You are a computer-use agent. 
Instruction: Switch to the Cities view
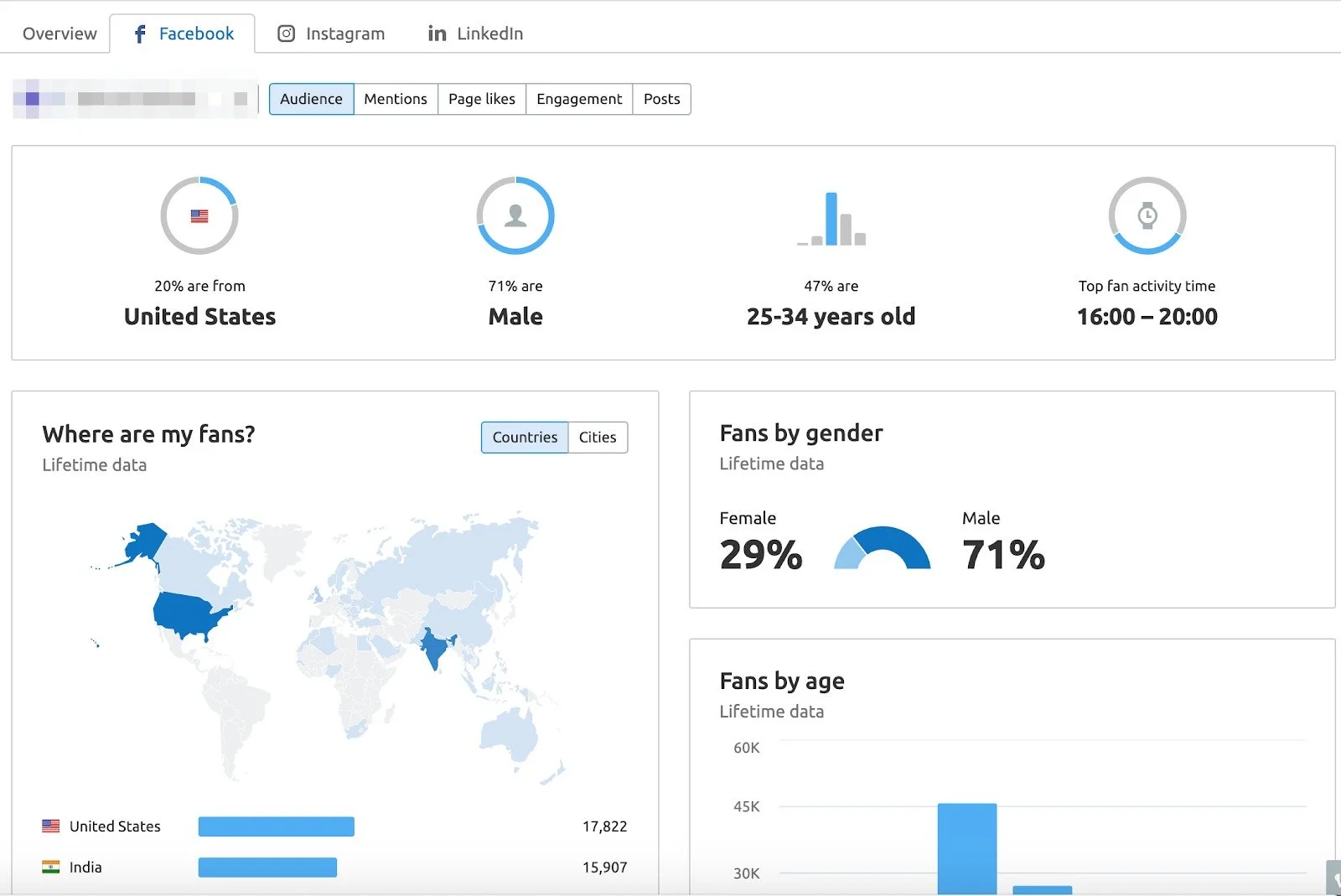pos(597,437)
